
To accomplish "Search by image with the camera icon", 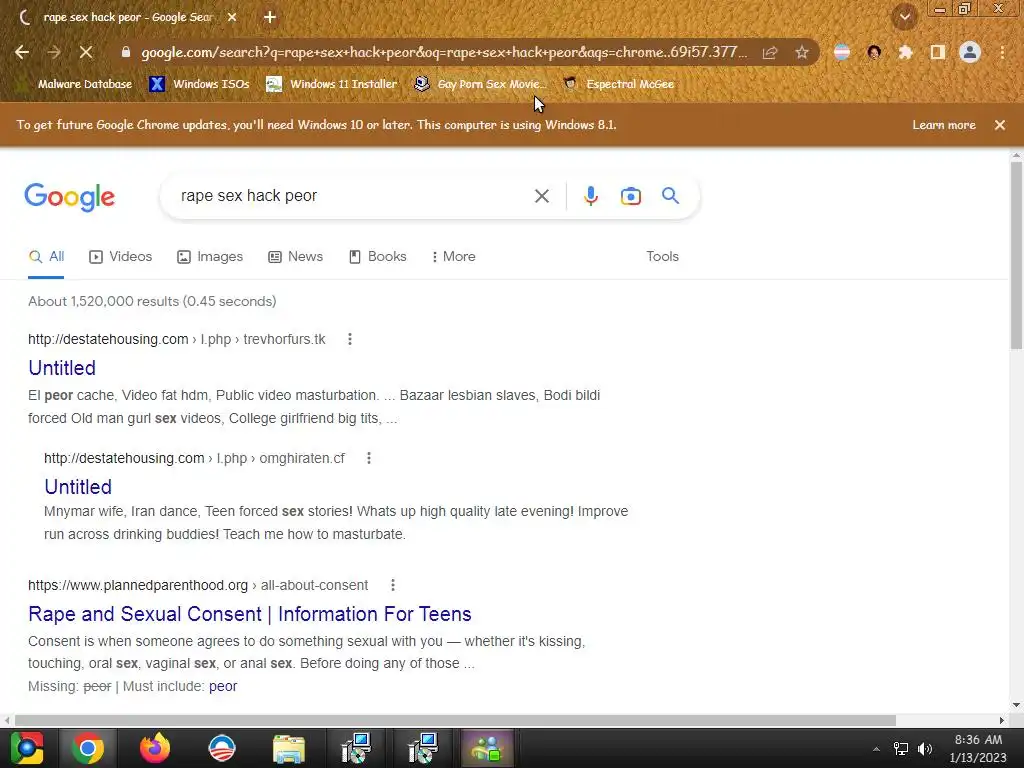I will point(630,196).
